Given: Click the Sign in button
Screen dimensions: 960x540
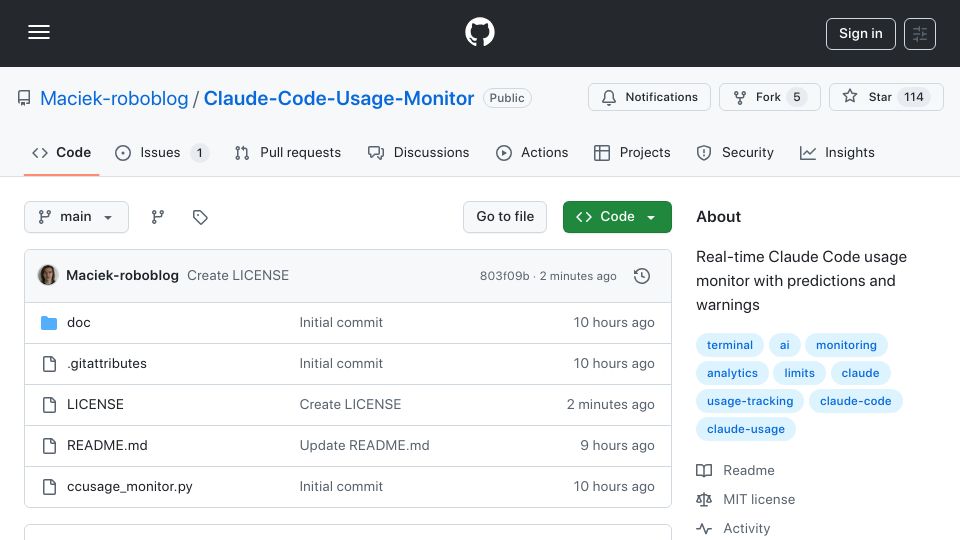Looking at the screenshot, I should point(860,34).
